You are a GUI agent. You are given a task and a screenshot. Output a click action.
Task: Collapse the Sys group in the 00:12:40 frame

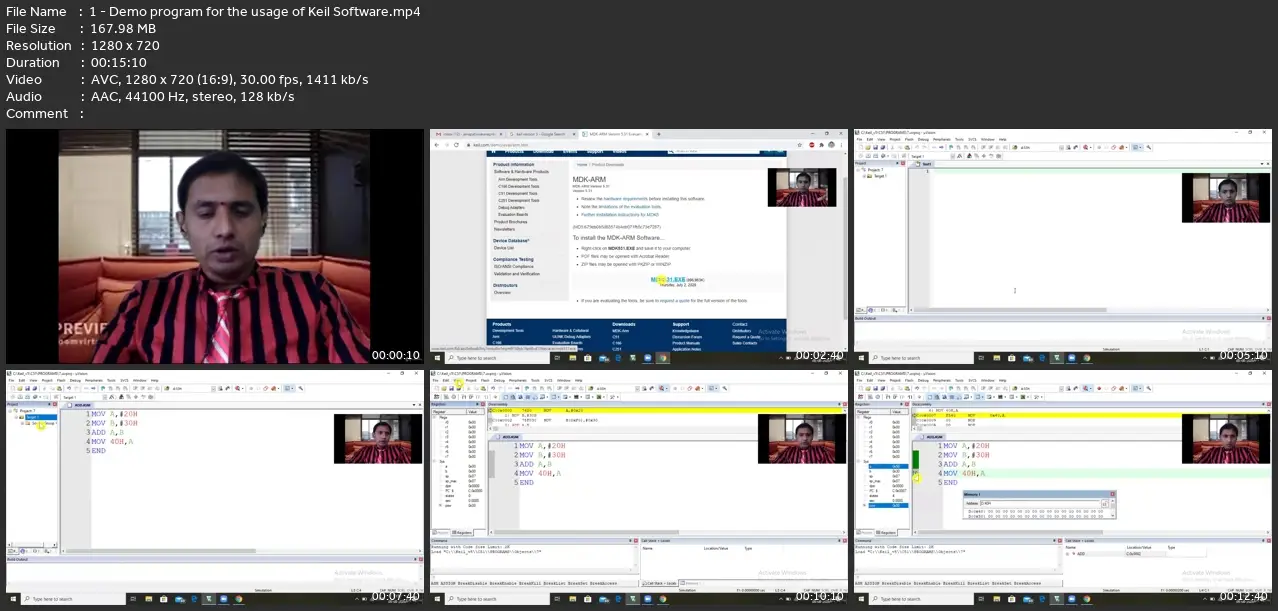858,461
